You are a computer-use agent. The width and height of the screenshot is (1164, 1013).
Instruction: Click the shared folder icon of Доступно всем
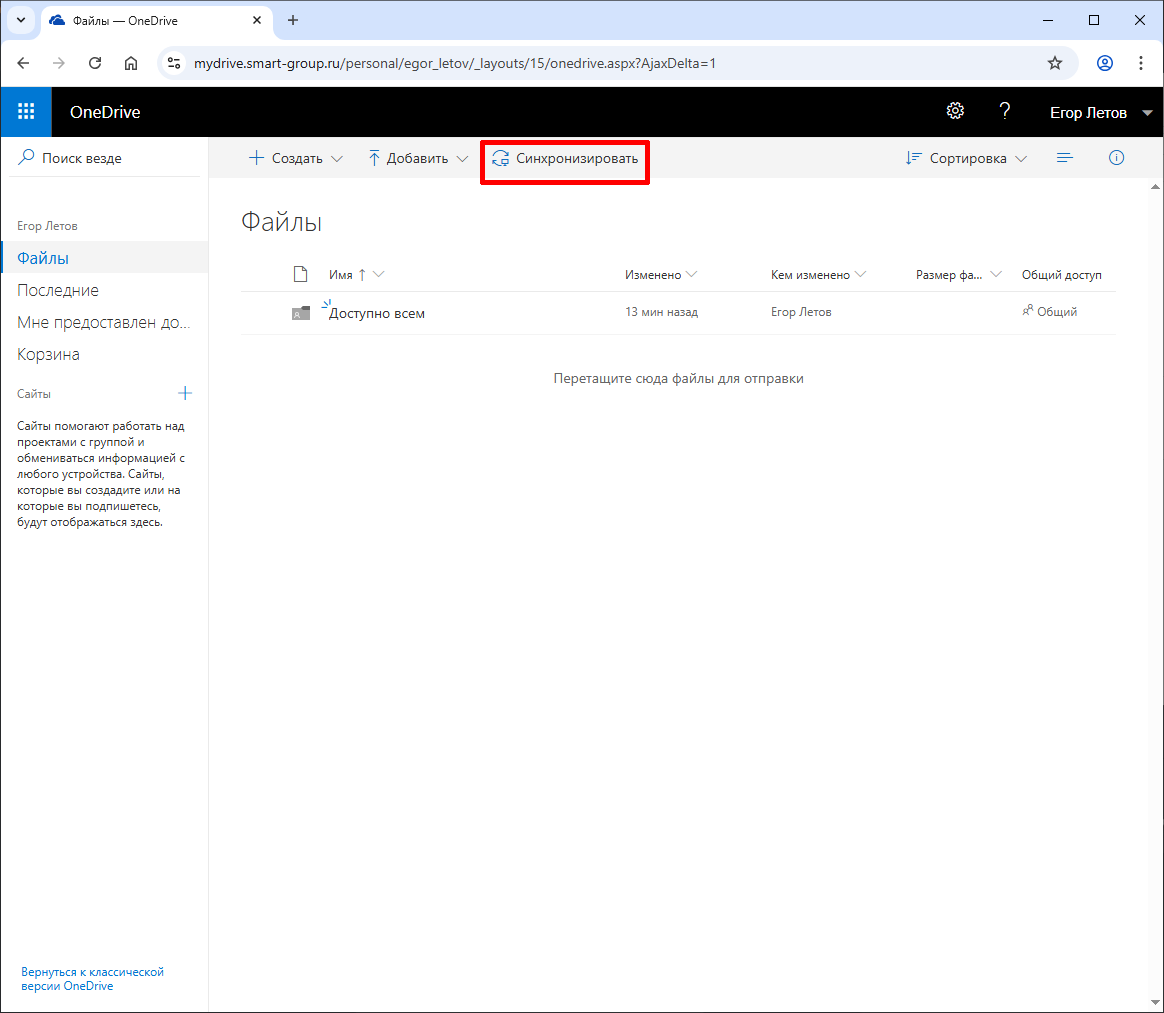tap(300, 313)
